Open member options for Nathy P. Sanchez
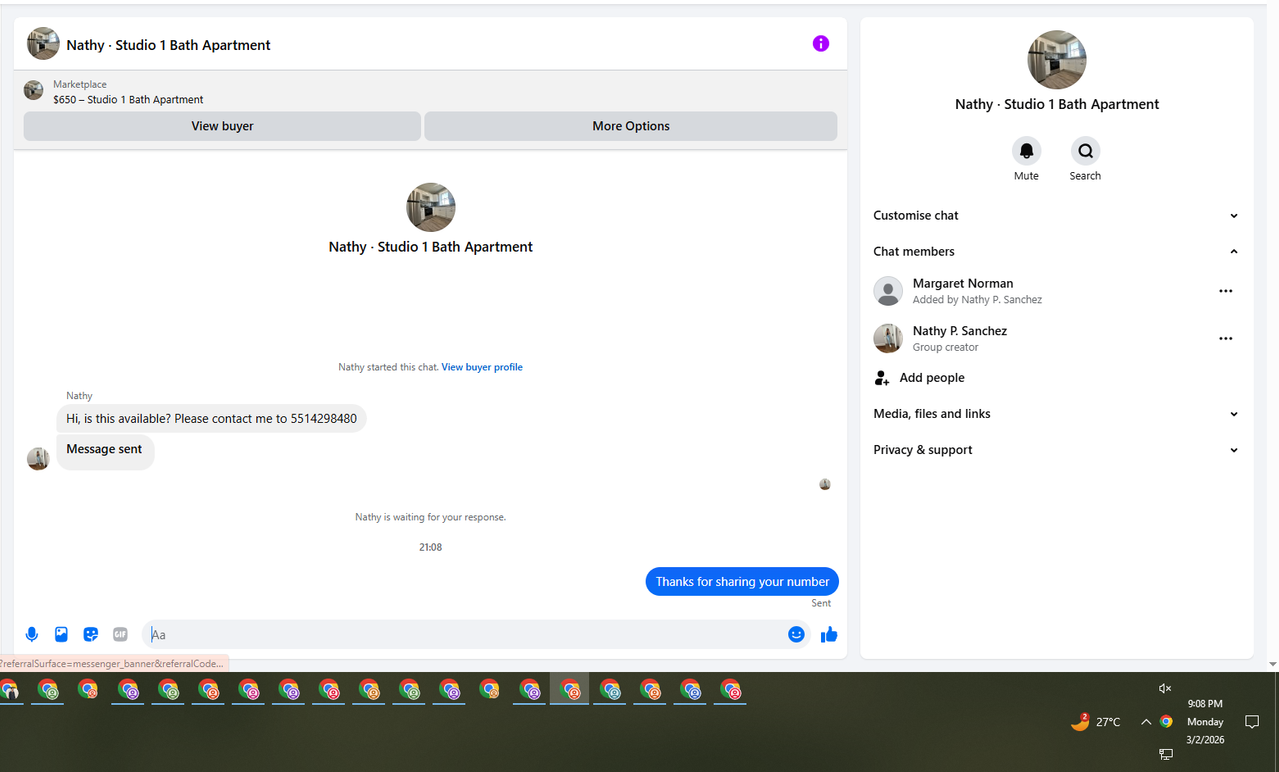 pos(1226,339)
